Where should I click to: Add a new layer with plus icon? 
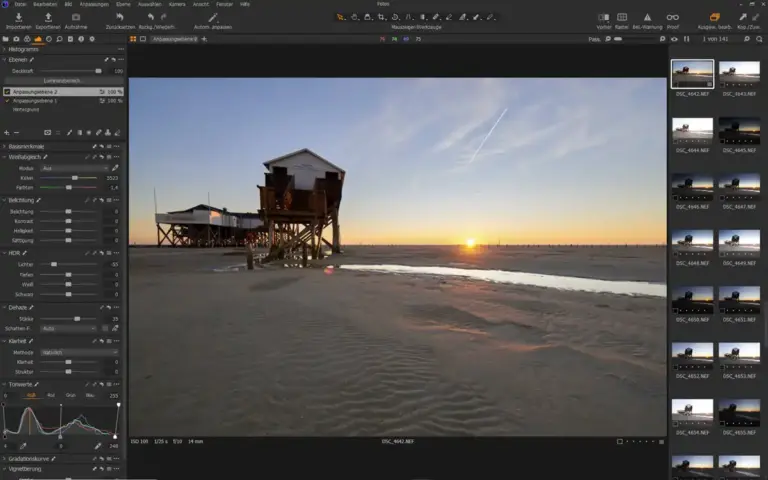coord(6,133)
